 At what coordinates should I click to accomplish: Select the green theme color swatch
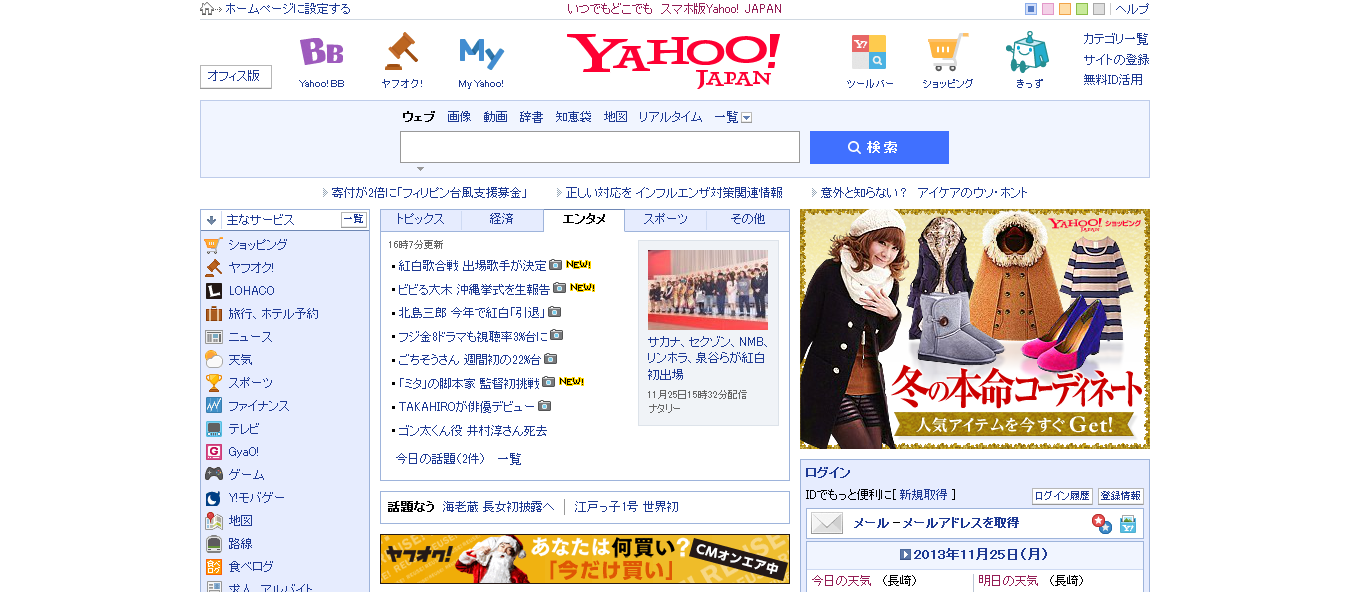point(1082,9)
